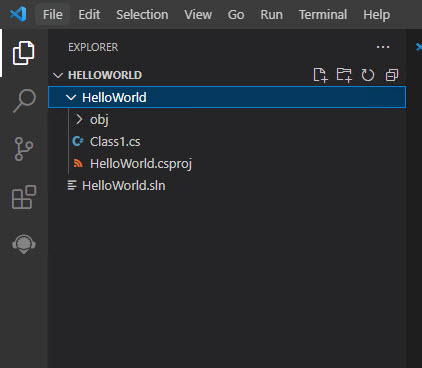
Task: Click the C# icon beside Class1.cs
Action: tap(77, 141)
